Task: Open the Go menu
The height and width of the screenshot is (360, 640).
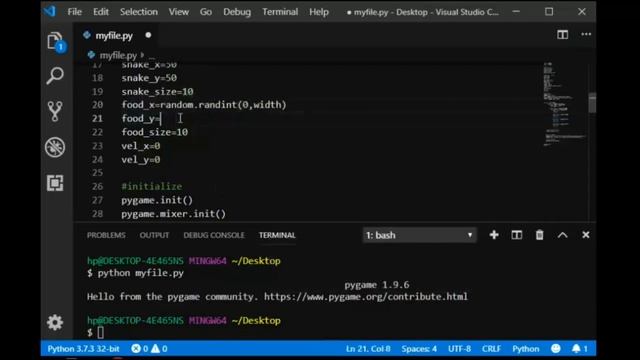Action: point(206,12)
